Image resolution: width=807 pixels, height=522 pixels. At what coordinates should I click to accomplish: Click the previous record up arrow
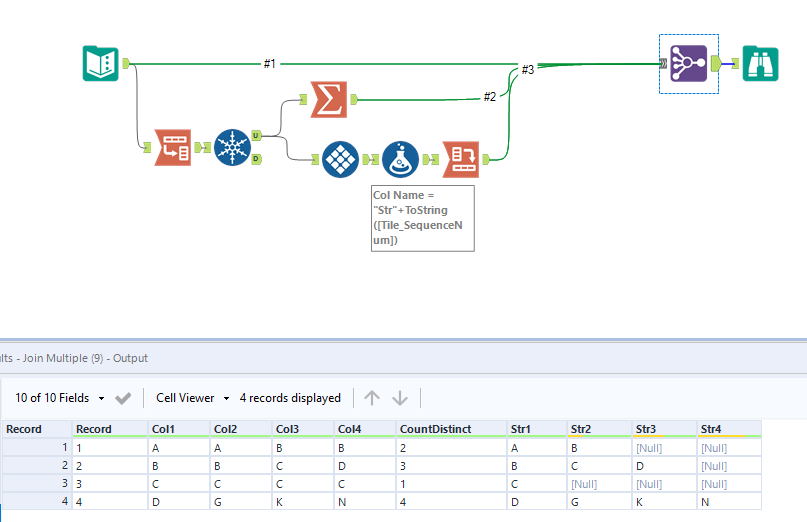pyautogui.click(x=372, y=398)
